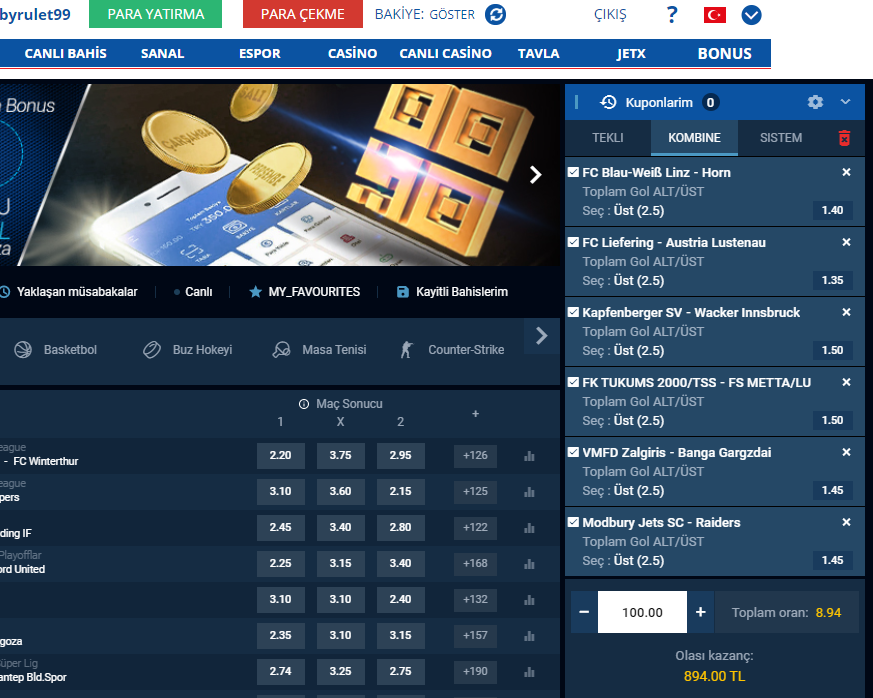Uncheck Modbury Jets SC - Raiders selection
The width and height of the screenshot is (873, 698).
573,522
